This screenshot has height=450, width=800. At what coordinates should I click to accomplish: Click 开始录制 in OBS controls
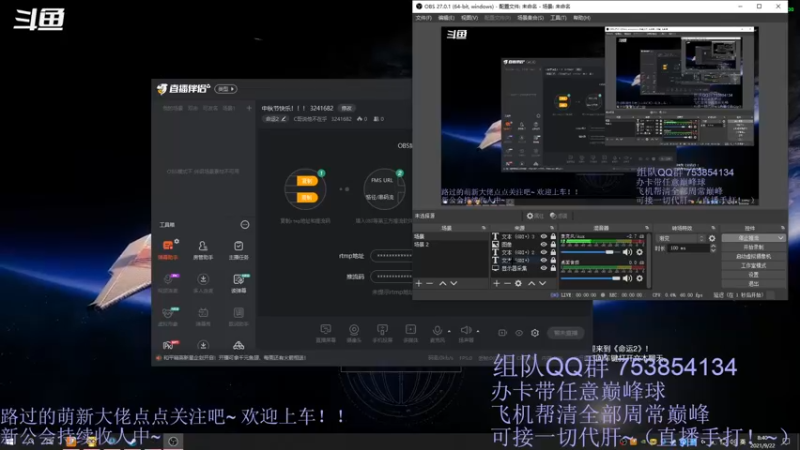click(754, 247)
